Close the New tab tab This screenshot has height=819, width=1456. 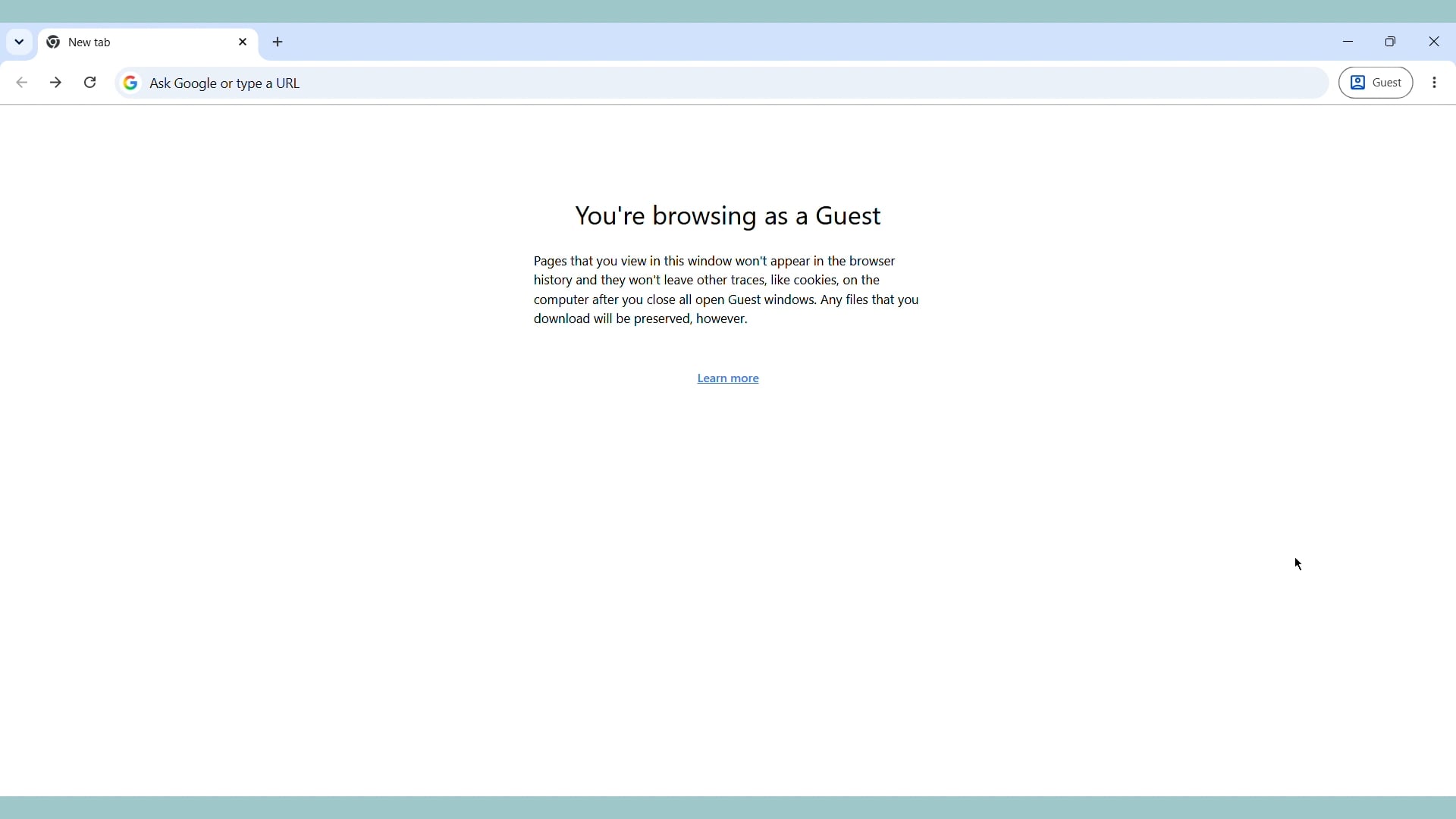click(x=243, y=42)
